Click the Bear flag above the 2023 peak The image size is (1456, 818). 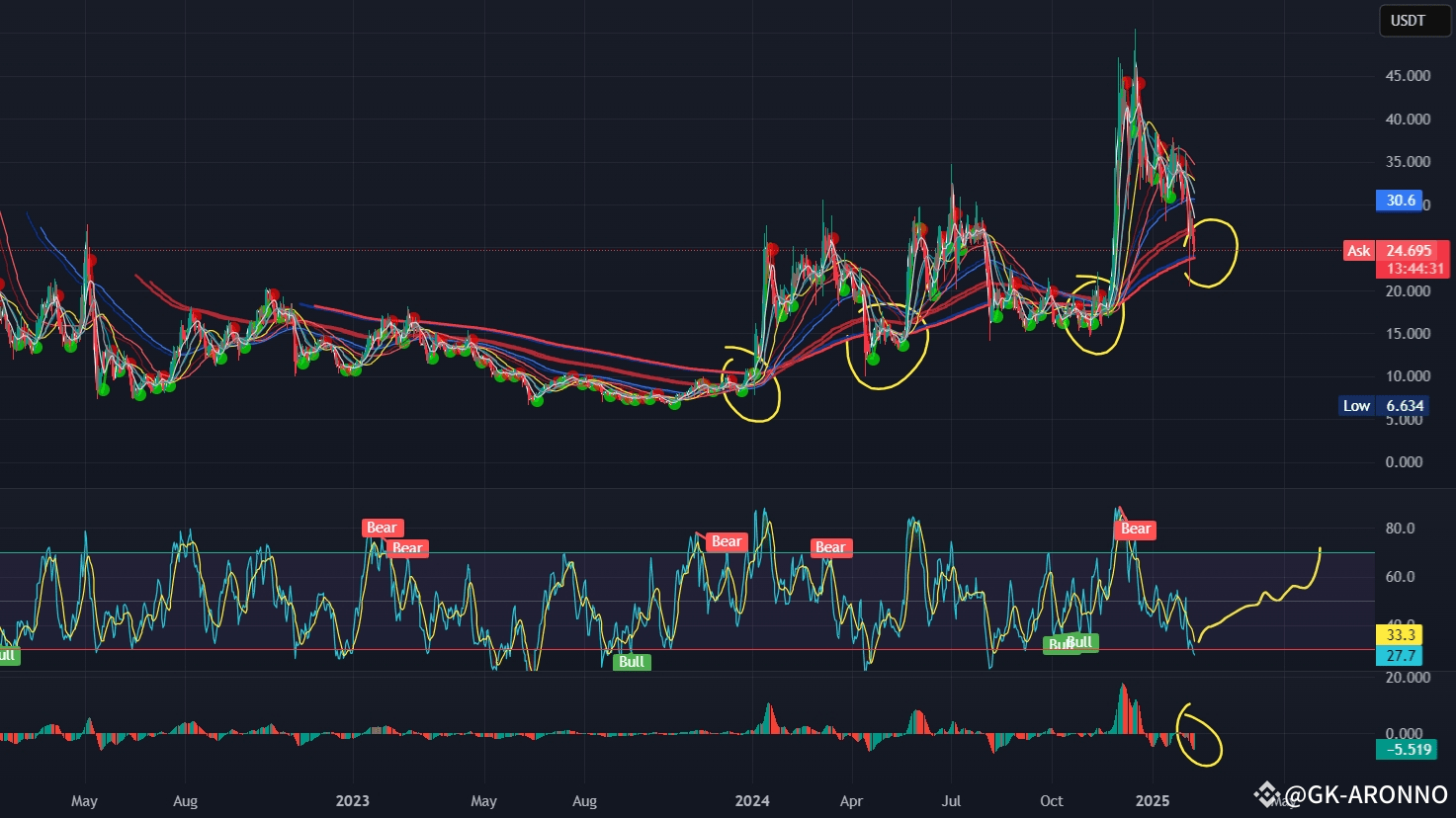pos(381,528)
